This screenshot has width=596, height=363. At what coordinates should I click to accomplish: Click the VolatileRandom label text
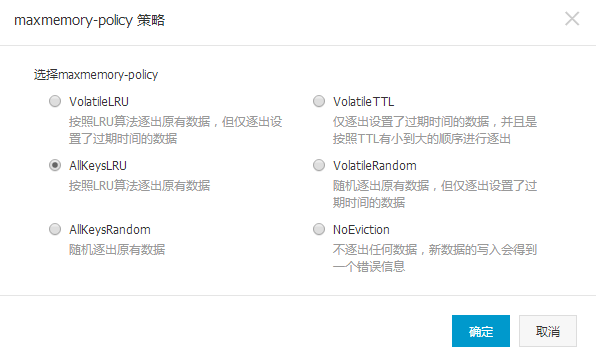pos(375,166)
